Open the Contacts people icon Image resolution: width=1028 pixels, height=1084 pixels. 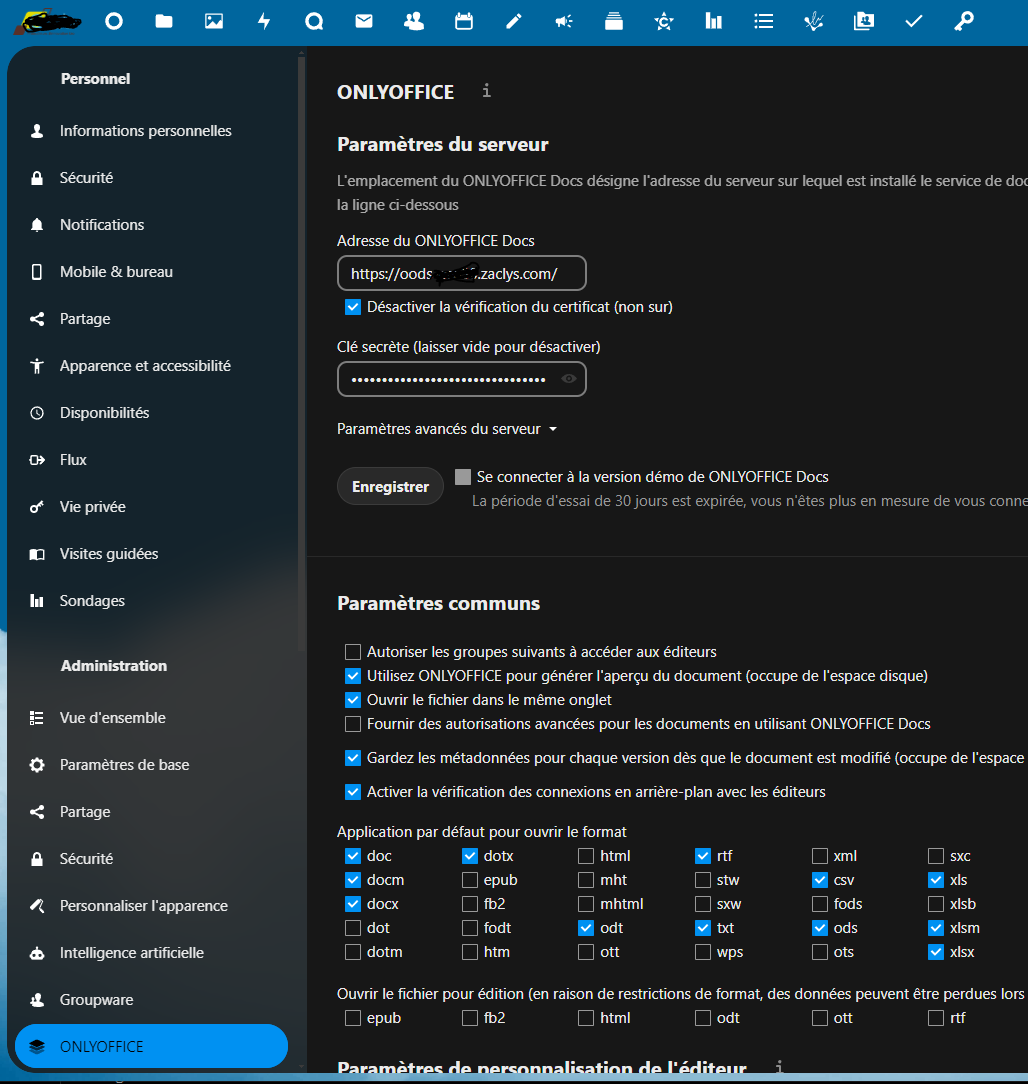point(414,21)
